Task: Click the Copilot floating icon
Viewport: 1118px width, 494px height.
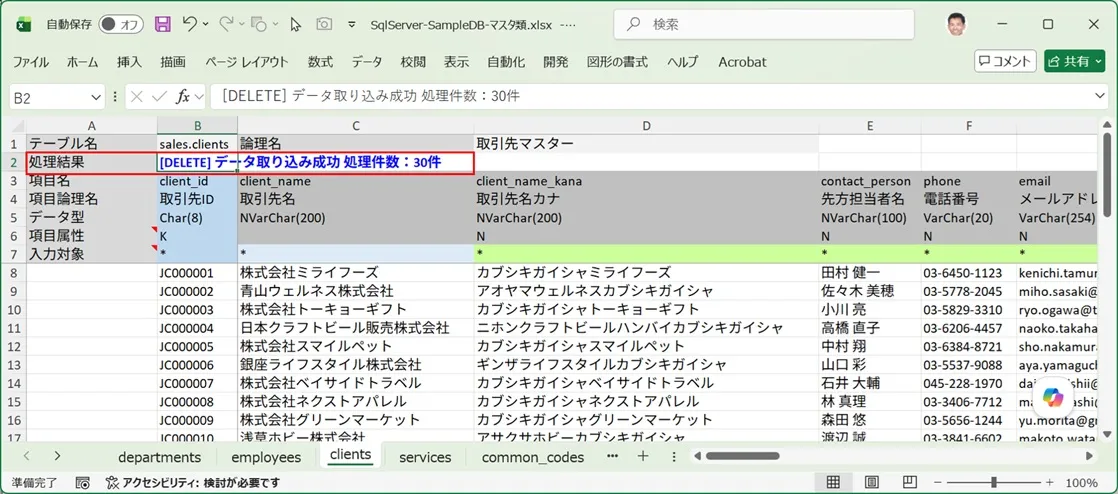Action: [1052, 397]
